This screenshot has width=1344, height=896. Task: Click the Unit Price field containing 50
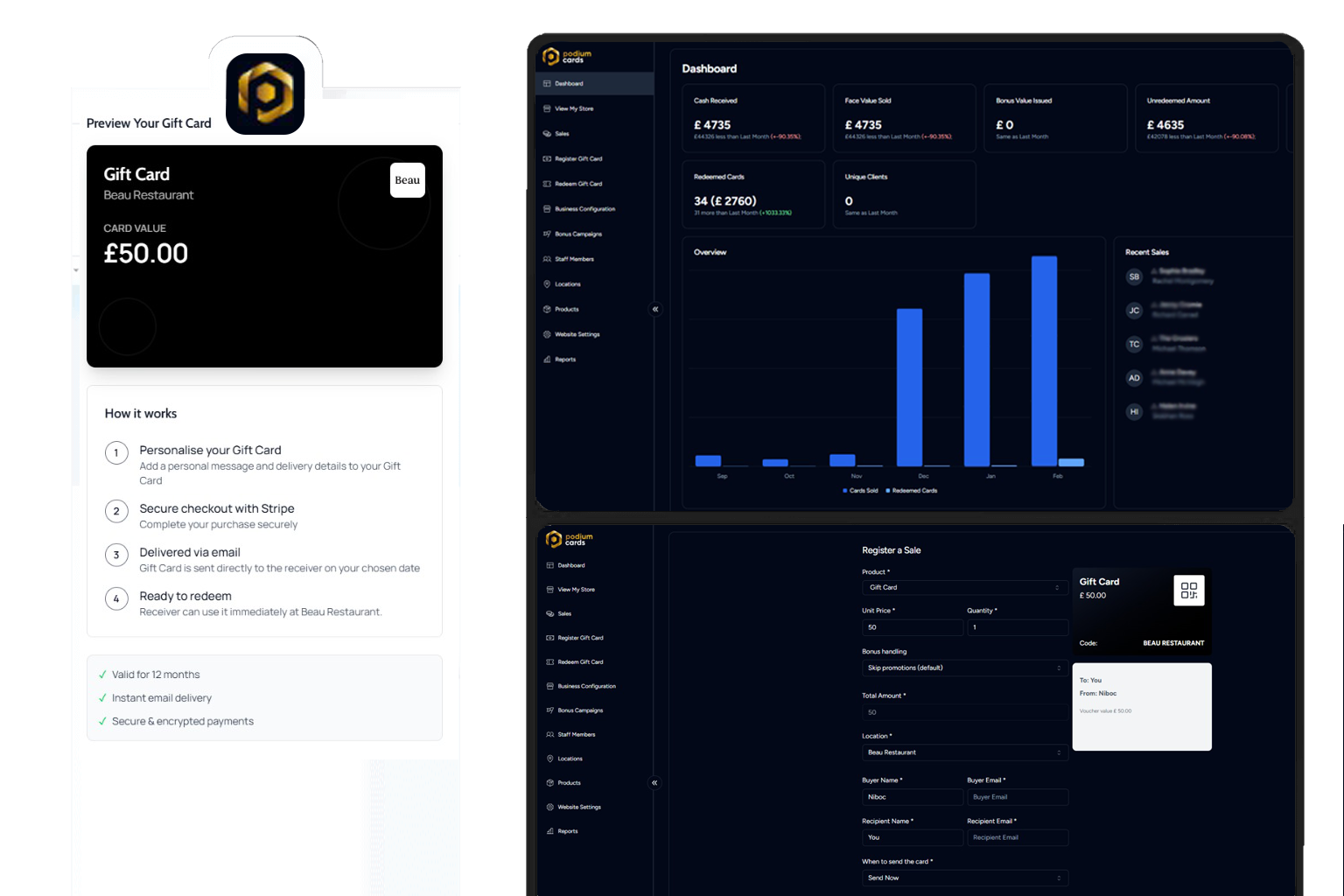point(913,627)
